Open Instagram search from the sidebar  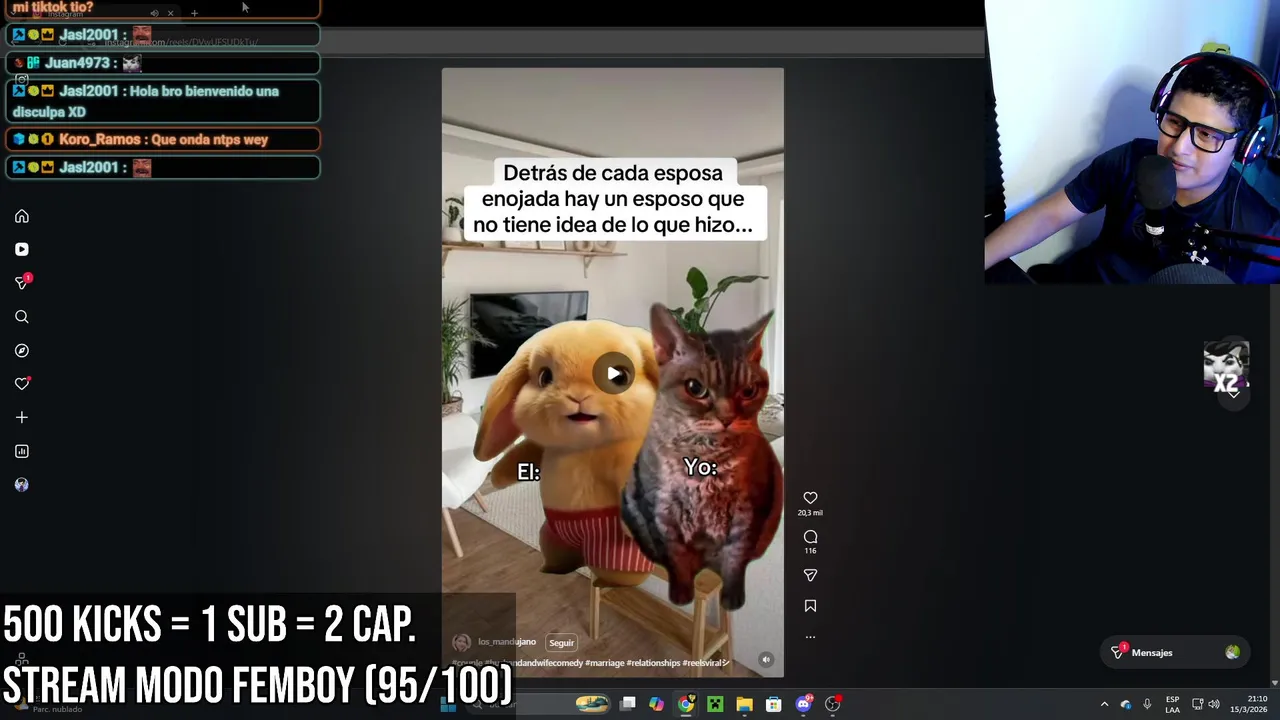click(22, 317)
